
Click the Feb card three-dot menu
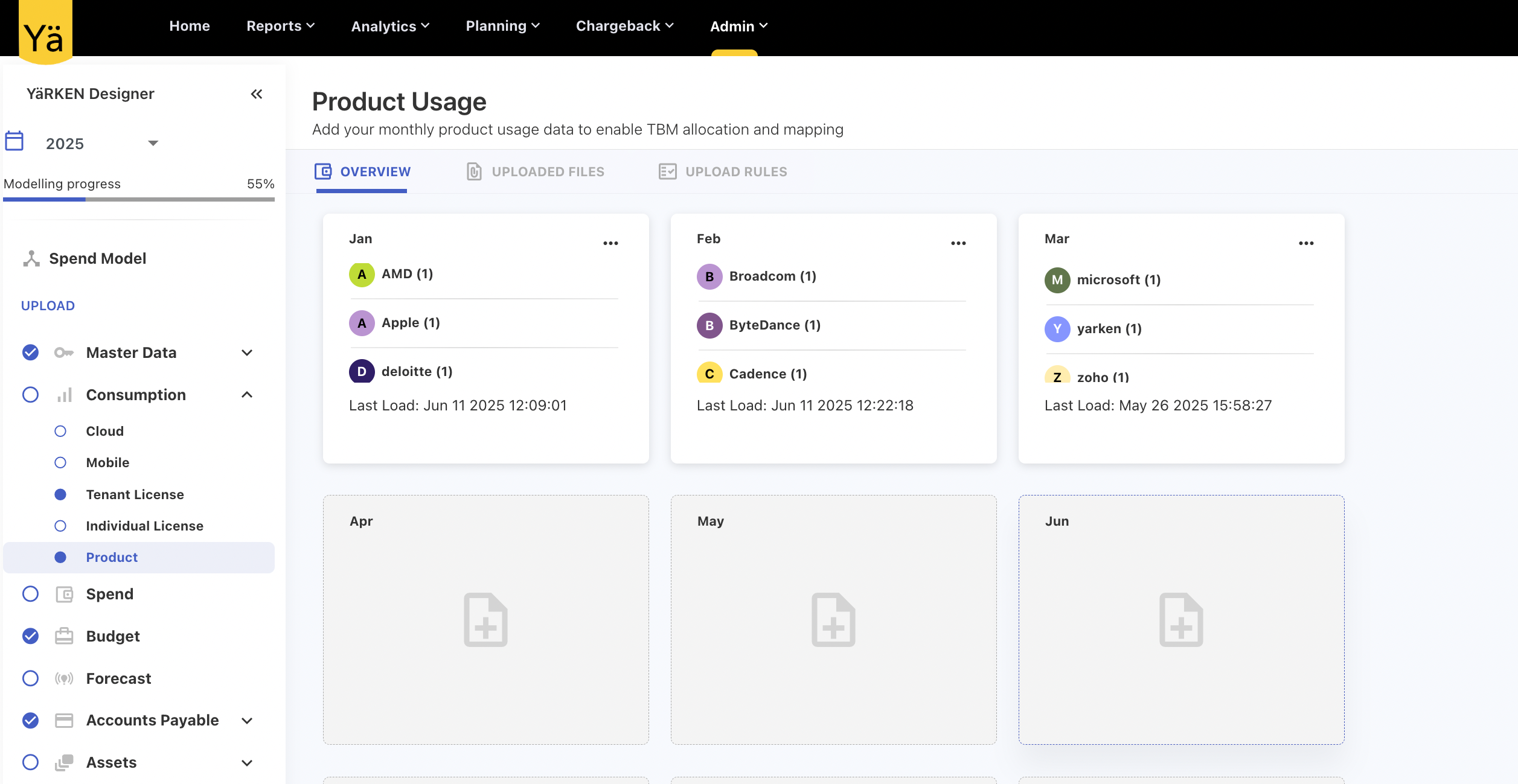pos(958,243)
